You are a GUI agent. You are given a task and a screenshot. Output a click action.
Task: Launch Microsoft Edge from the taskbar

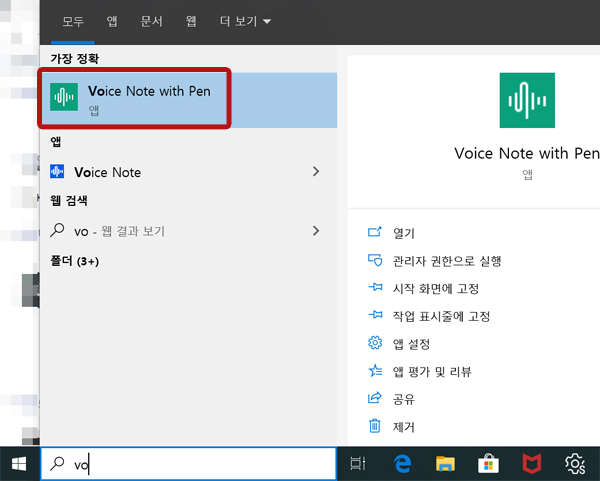point(403,464)
